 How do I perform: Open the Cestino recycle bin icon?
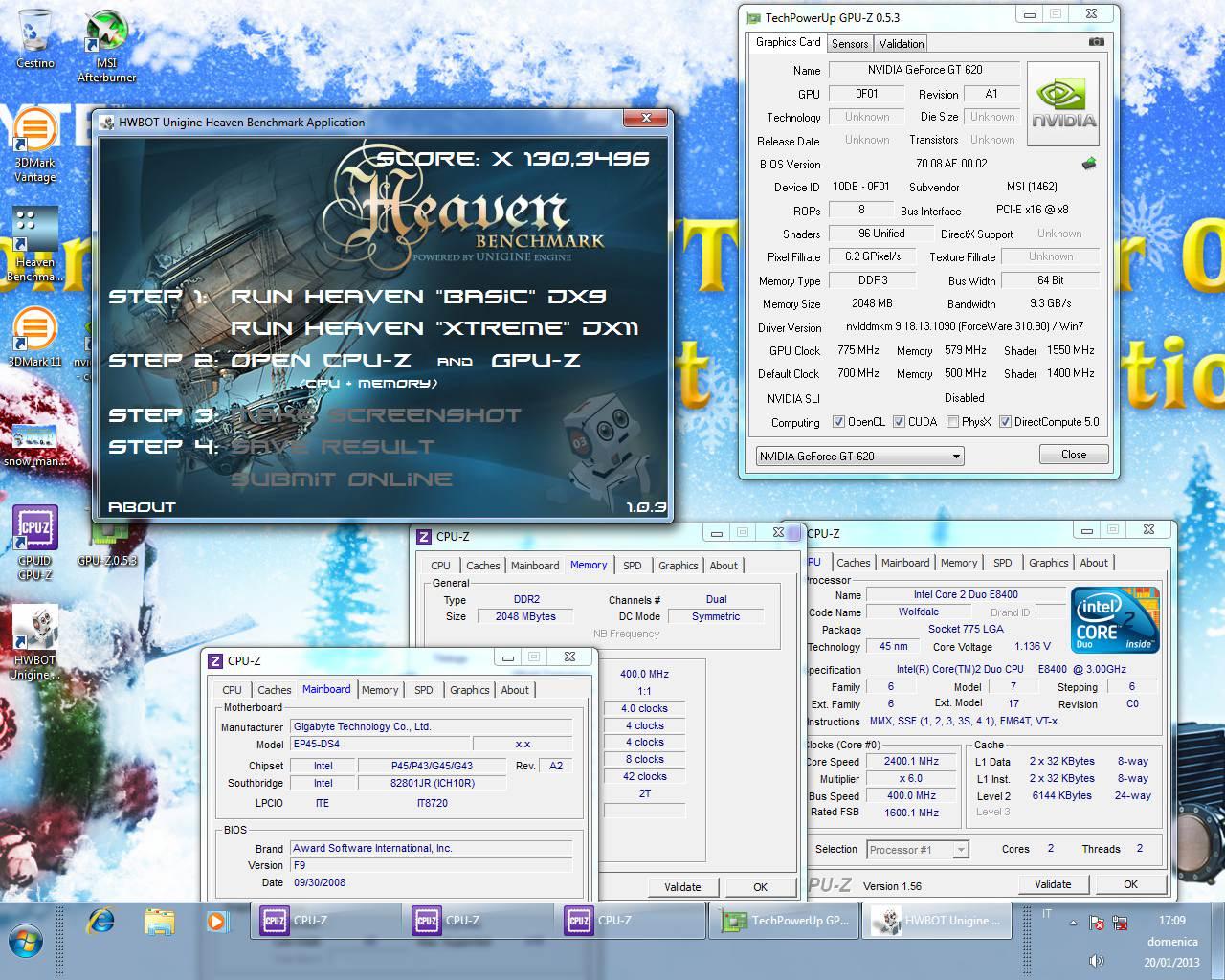click(x=35, y=38)
